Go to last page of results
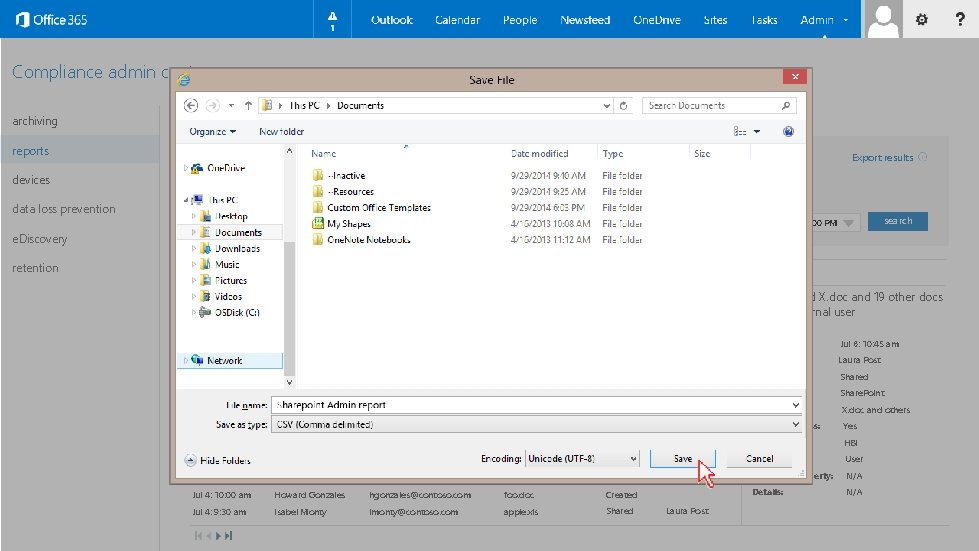Image resolution: width=979 pixels, height=551 pixels. coord(229,535)
